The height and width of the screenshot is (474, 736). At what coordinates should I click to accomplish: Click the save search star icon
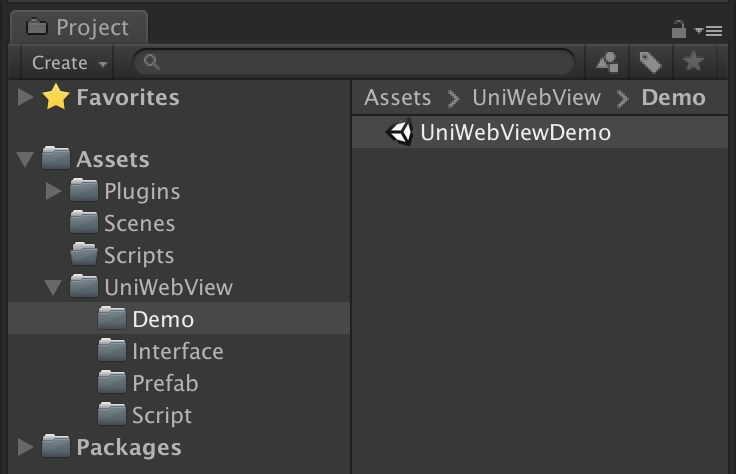tap(692, 63)
